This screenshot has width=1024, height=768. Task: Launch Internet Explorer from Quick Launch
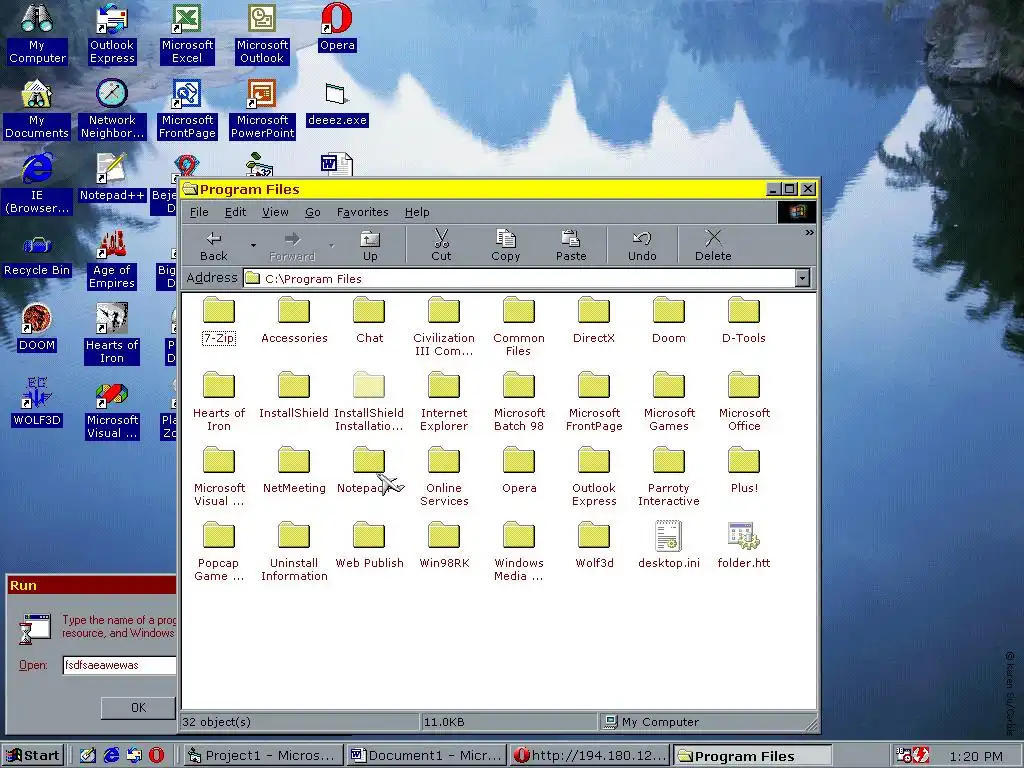pyautogui.click(x=112, y=756)
